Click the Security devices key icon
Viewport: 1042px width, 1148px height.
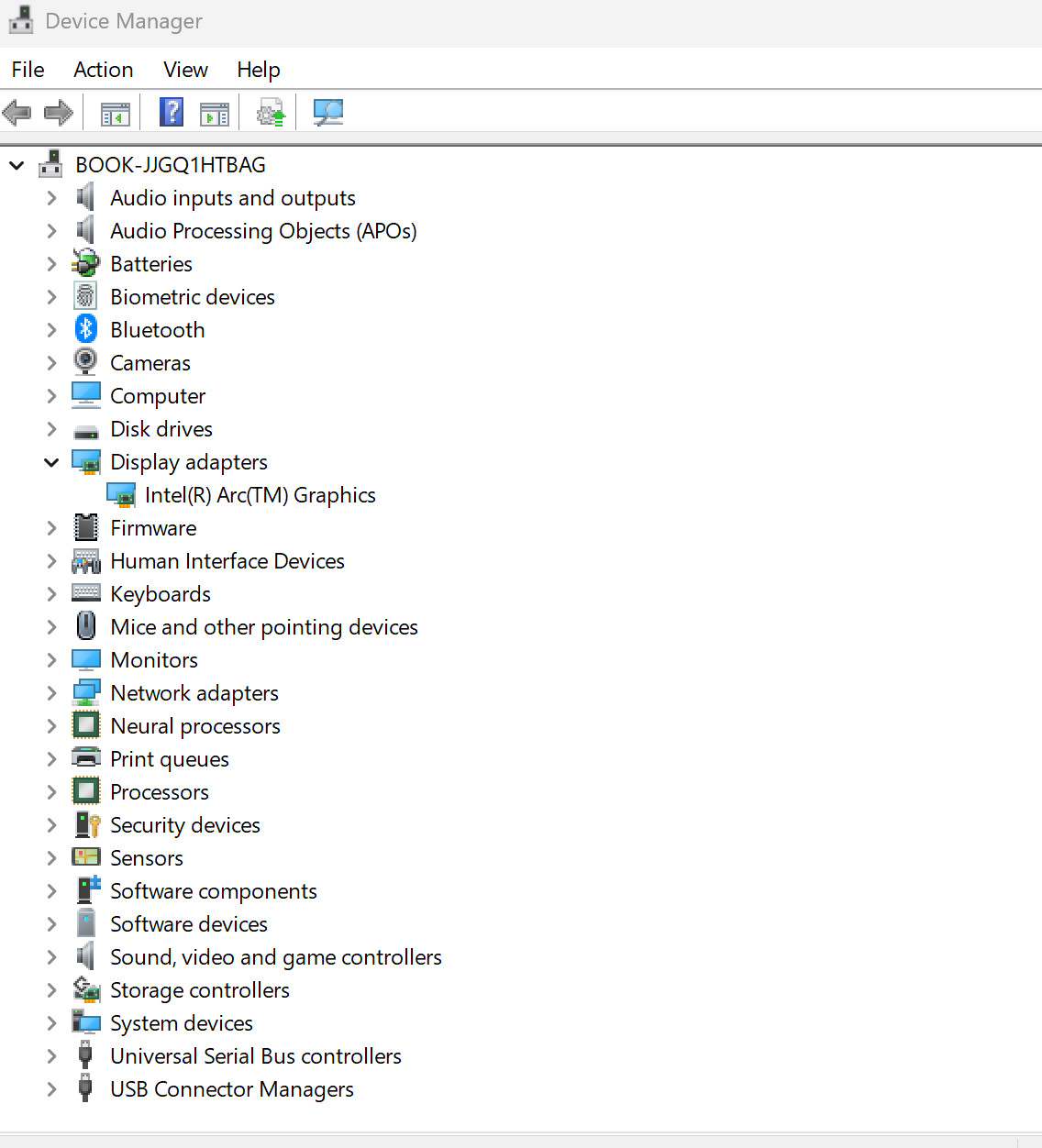point(87,824)
